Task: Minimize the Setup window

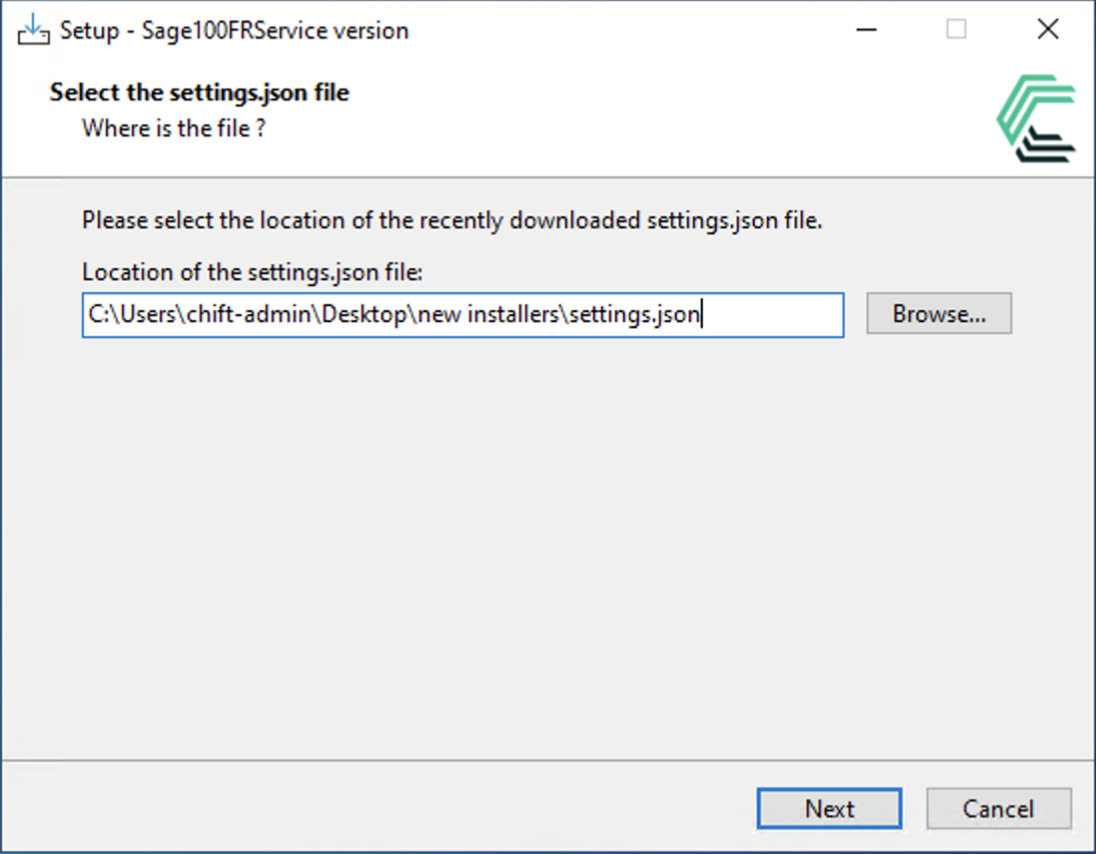Action: pyautogui.click(x=866, y=30)
